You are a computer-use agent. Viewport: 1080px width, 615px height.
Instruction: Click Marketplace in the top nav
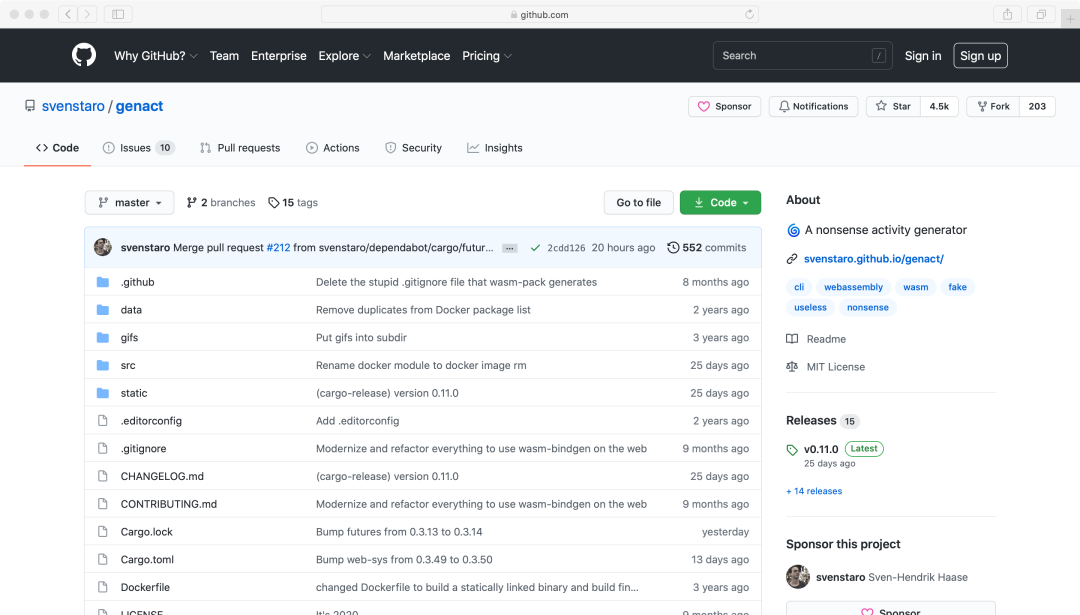[417, 56]
